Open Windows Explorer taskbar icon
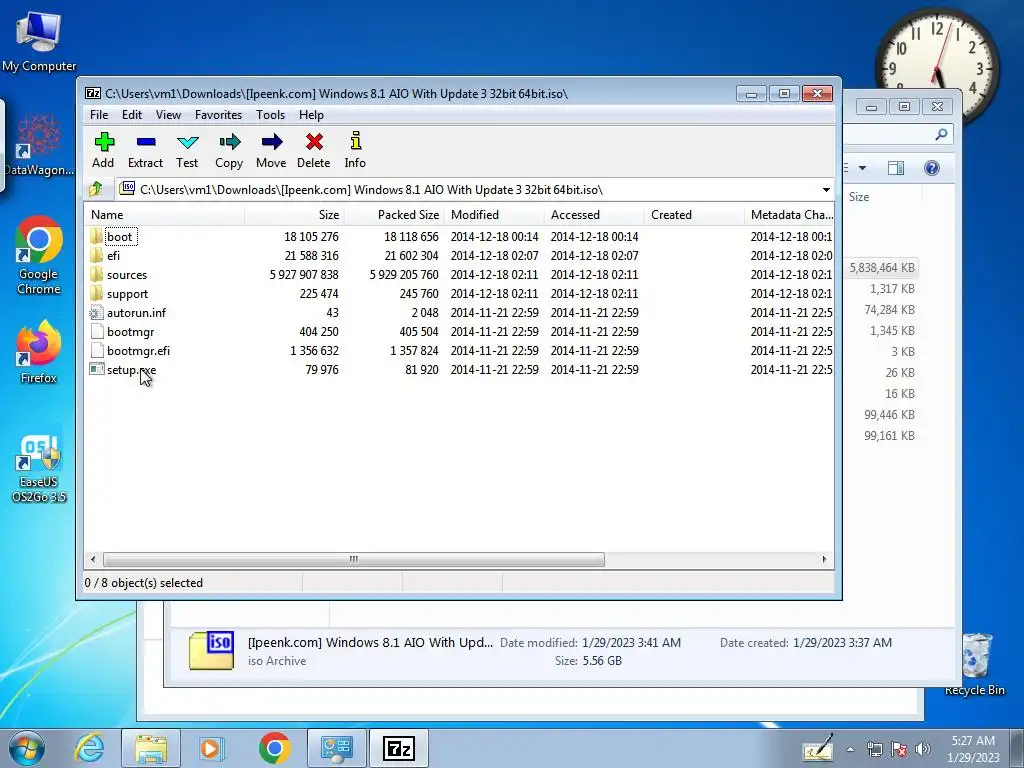Image resolution: width=1024 pixels, height=768 pixels. [151, 748]
